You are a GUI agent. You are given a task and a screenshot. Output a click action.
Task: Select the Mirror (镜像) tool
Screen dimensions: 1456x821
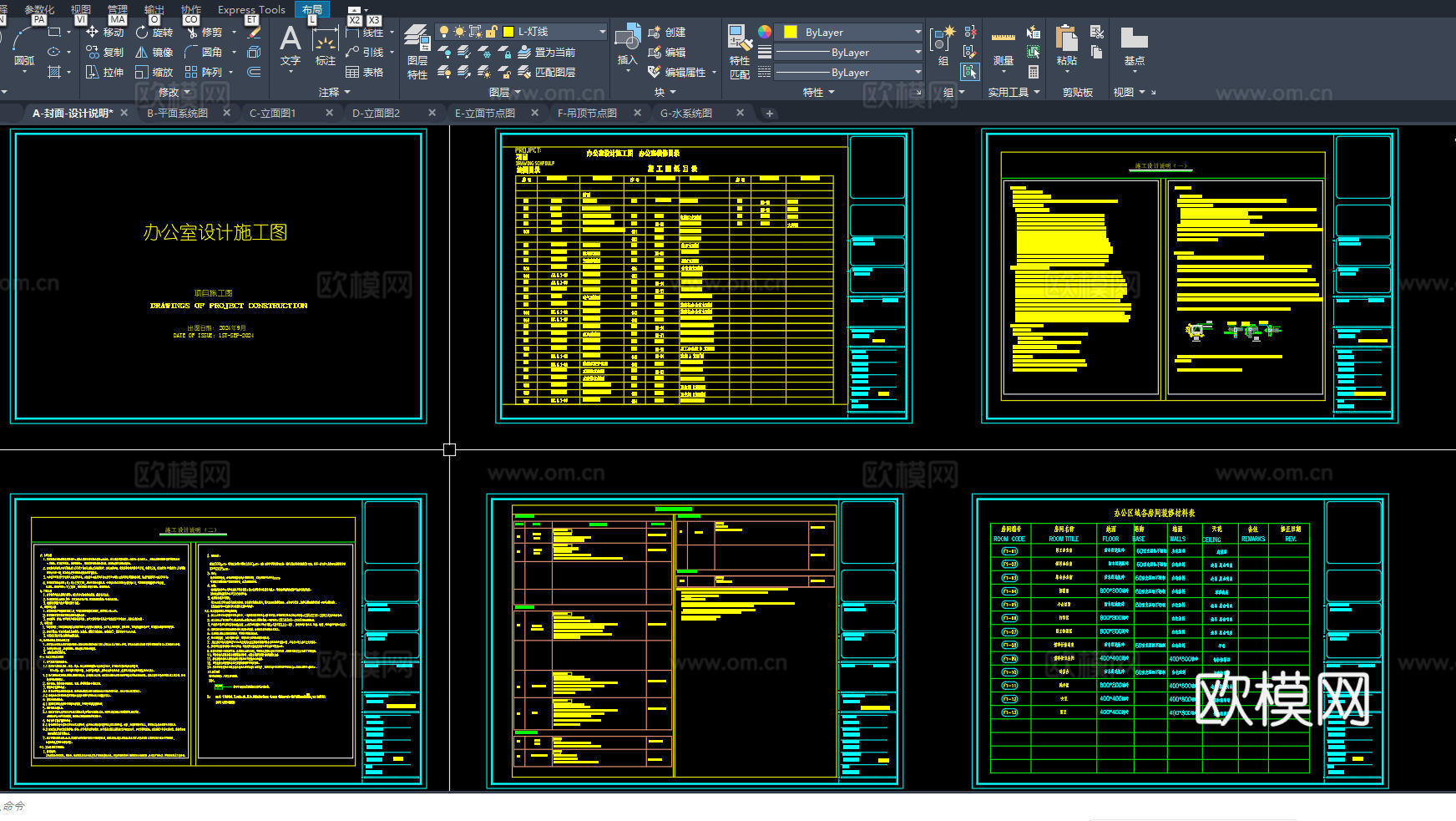pyautogui.click(x=154, y=52)
